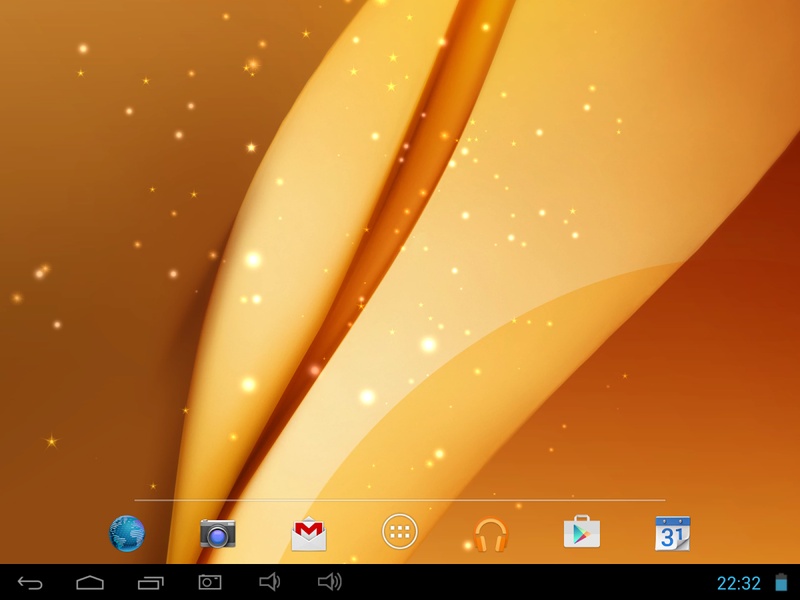
Task: Open the clock showing 22:32
Action: [739, 583]
